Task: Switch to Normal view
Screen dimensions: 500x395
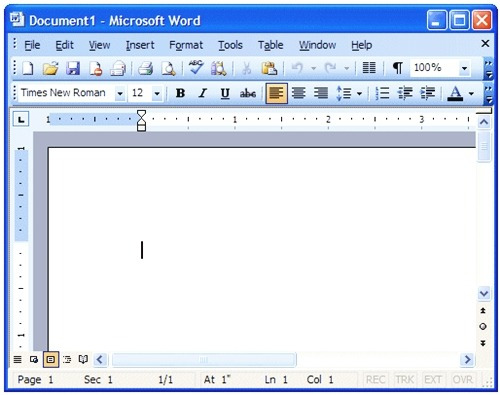Action: 17,359
